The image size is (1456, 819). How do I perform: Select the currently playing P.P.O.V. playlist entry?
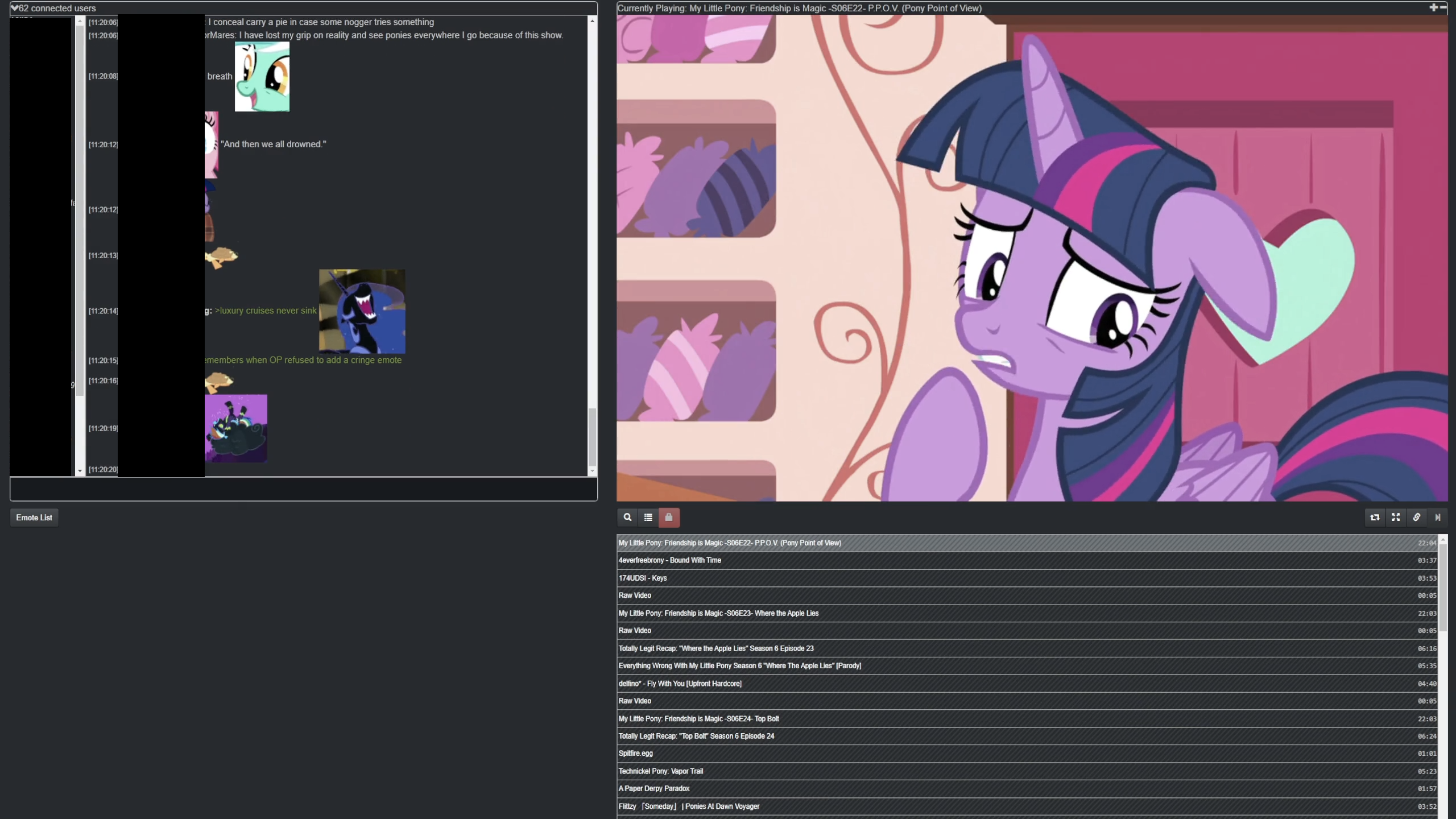point(730,543)
